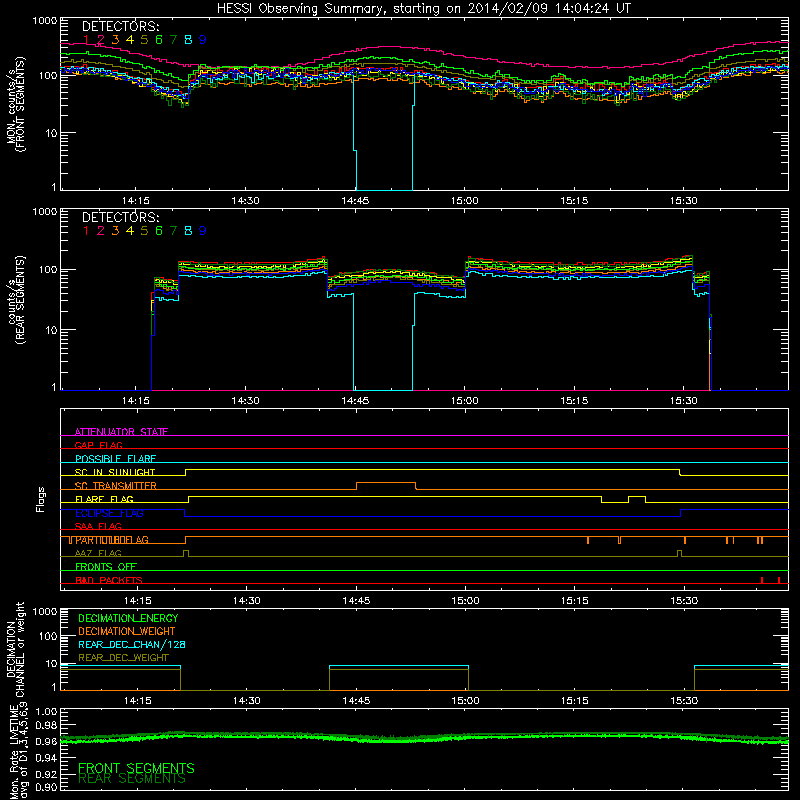Click the REAR SEGMENTS livetime legend label
800x800 pixels.
point(132,779)
